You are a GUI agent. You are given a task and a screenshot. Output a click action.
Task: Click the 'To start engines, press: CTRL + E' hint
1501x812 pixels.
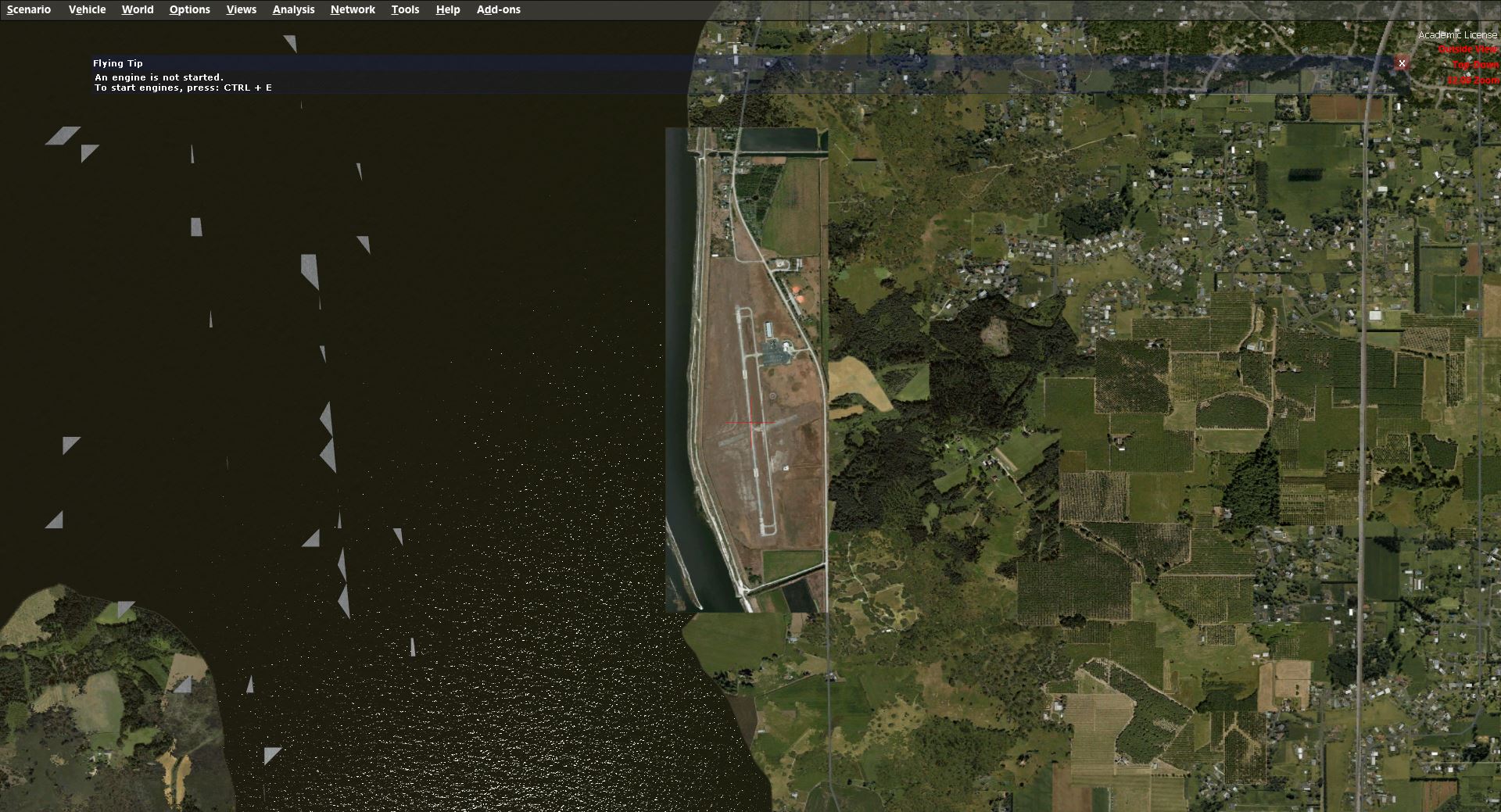pyautogui.click(x=184, y=88)
